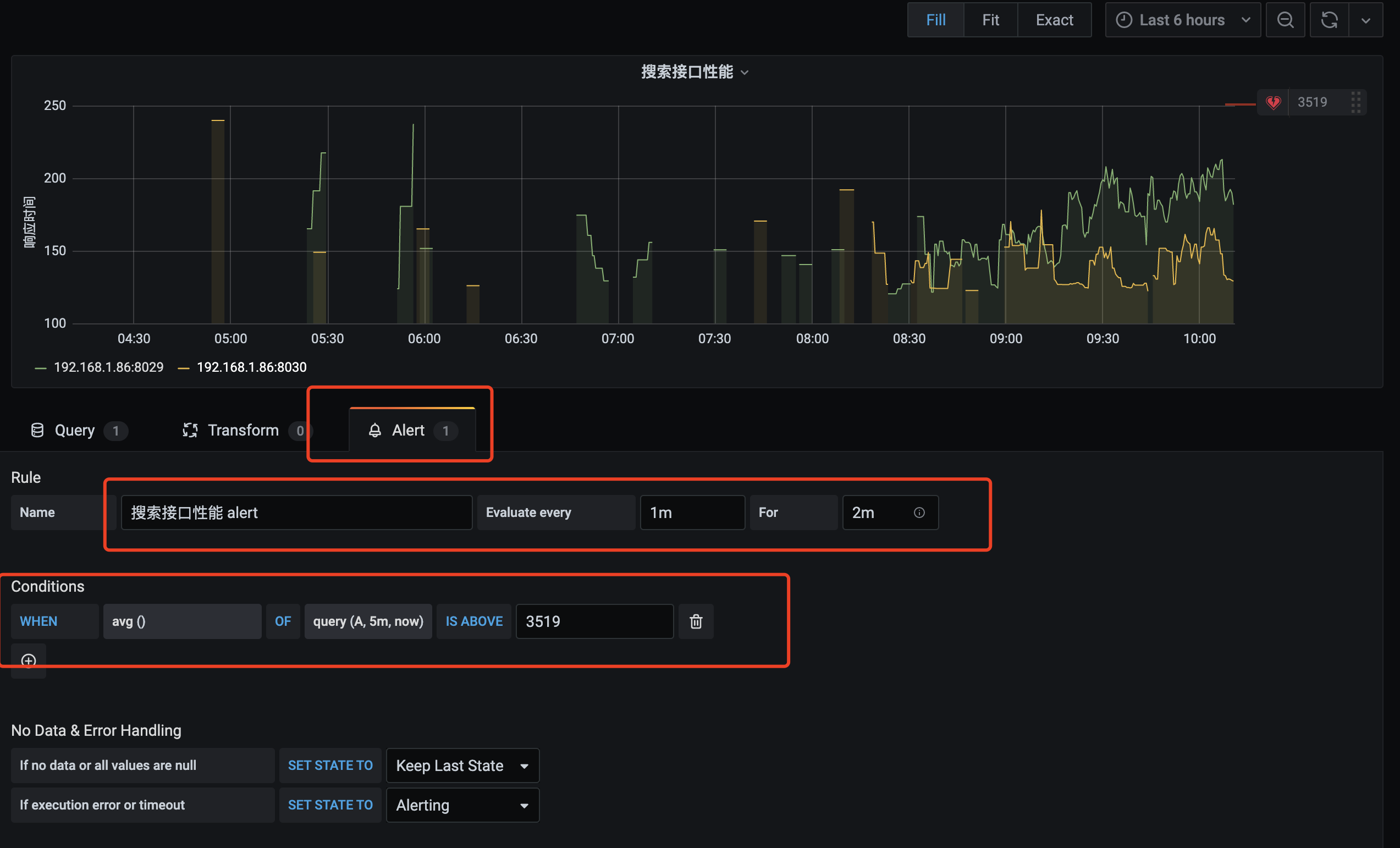
Task: Toggle the 192.168.1.86:8029 legend series
Action: click(x=108, y=368)
